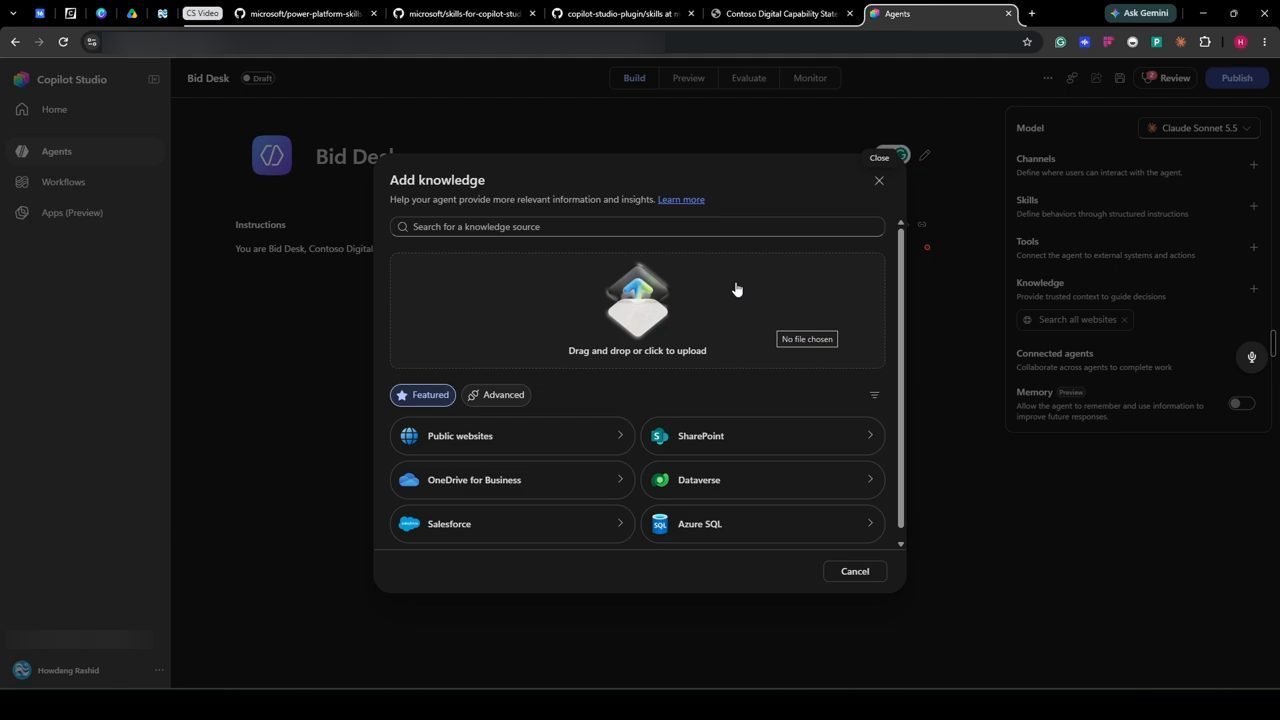Expand the Dataverse source chevron
The image size is (1280, 720).
(870, 480)
